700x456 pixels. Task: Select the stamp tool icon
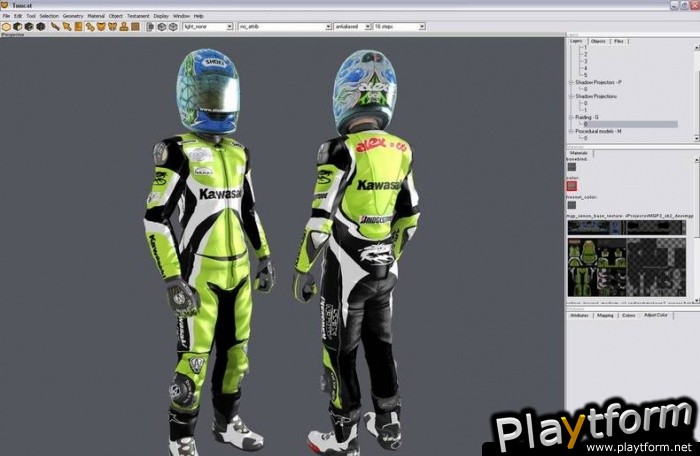tap(124, 27)
